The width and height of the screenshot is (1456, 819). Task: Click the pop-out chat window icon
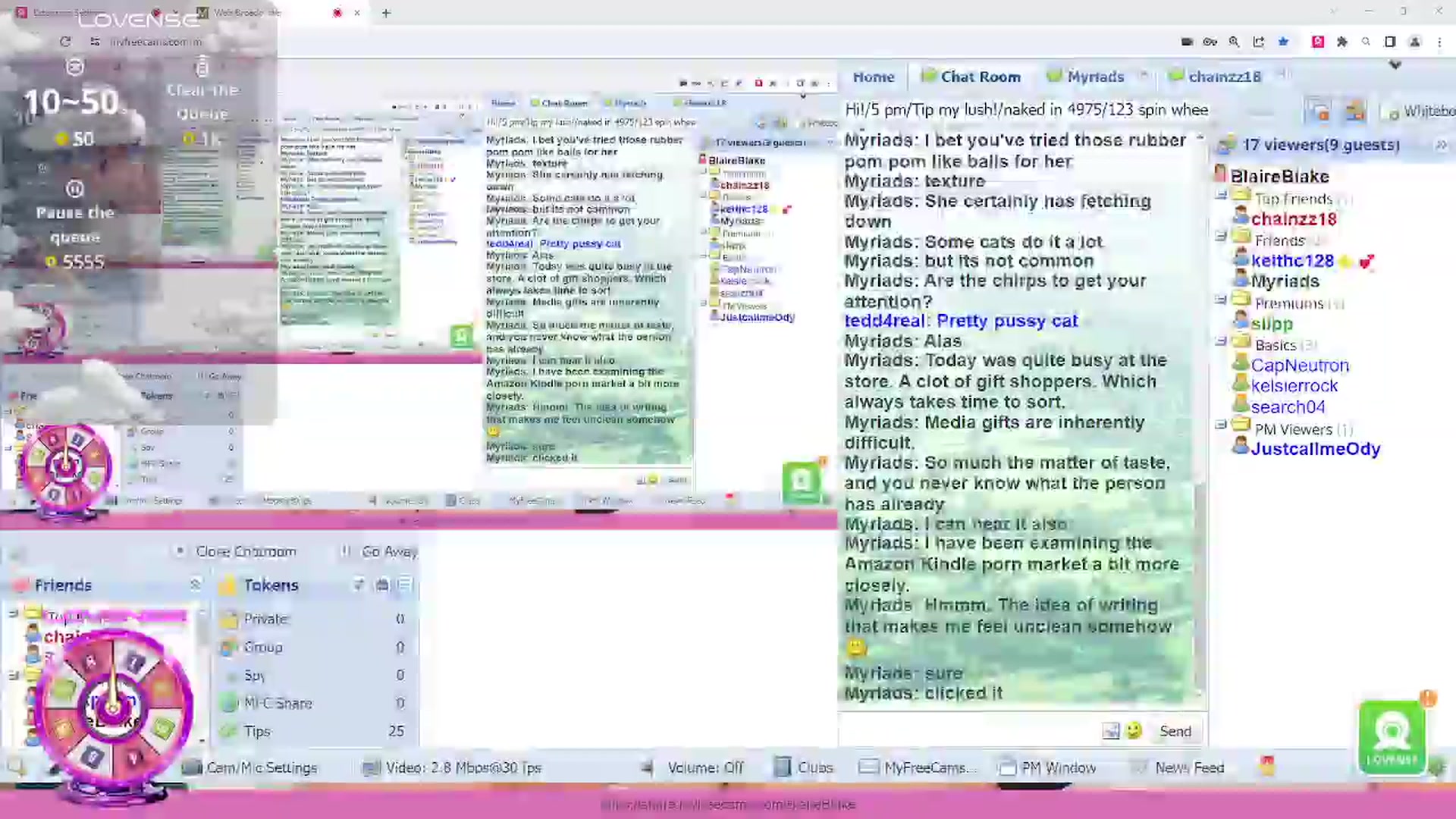(x=1318, y=111)
